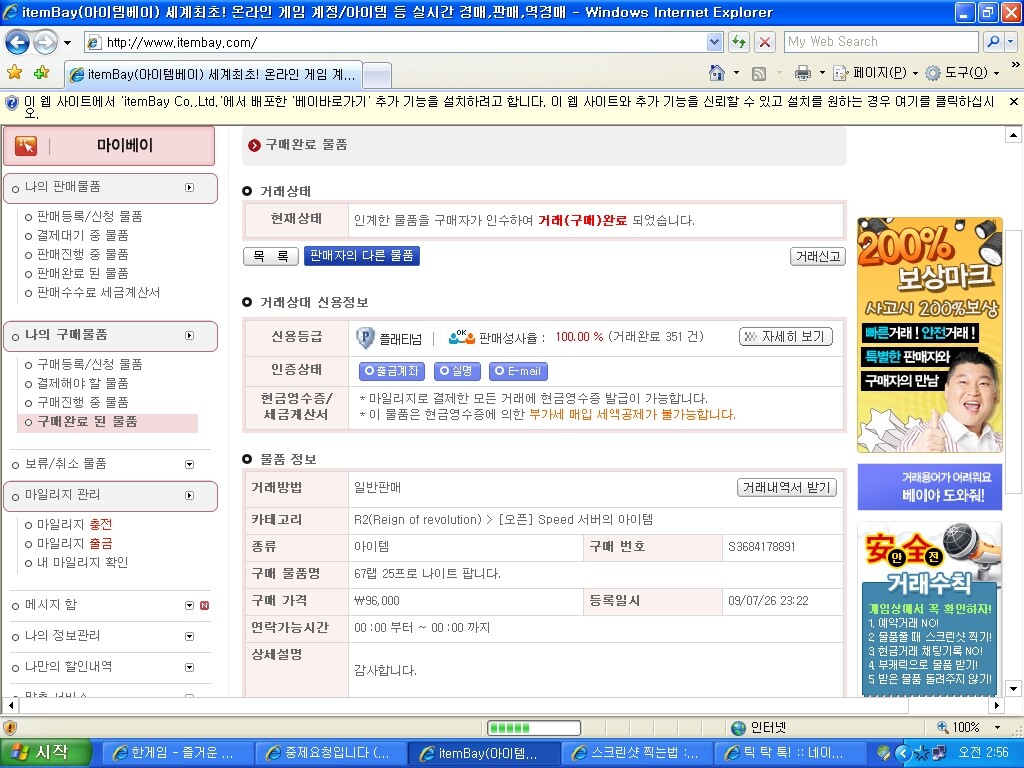Click the 목록 button
Screen dimensions: 1024x768
[270, 256]
